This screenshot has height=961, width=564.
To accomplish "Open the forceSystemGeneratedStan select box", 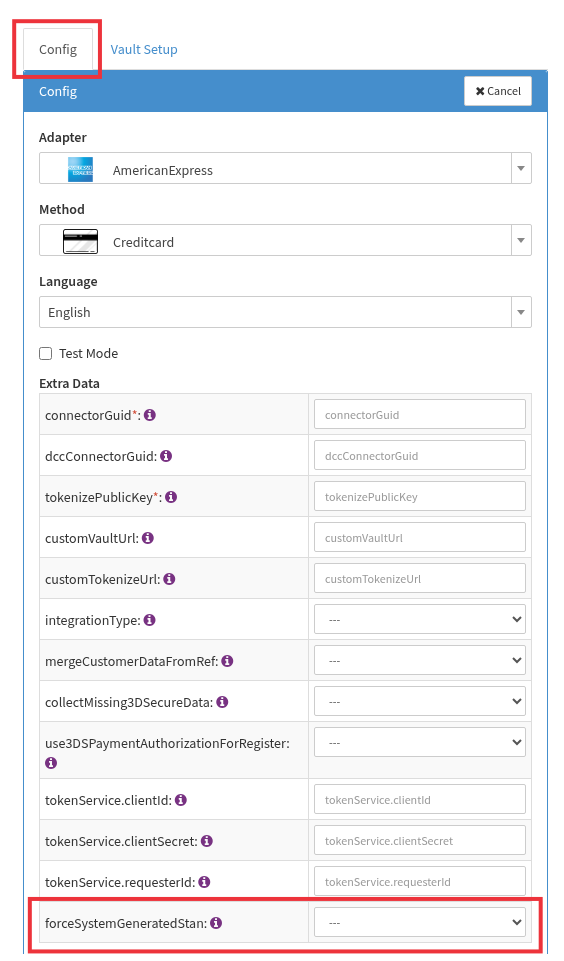I will (x=420, y=922).
